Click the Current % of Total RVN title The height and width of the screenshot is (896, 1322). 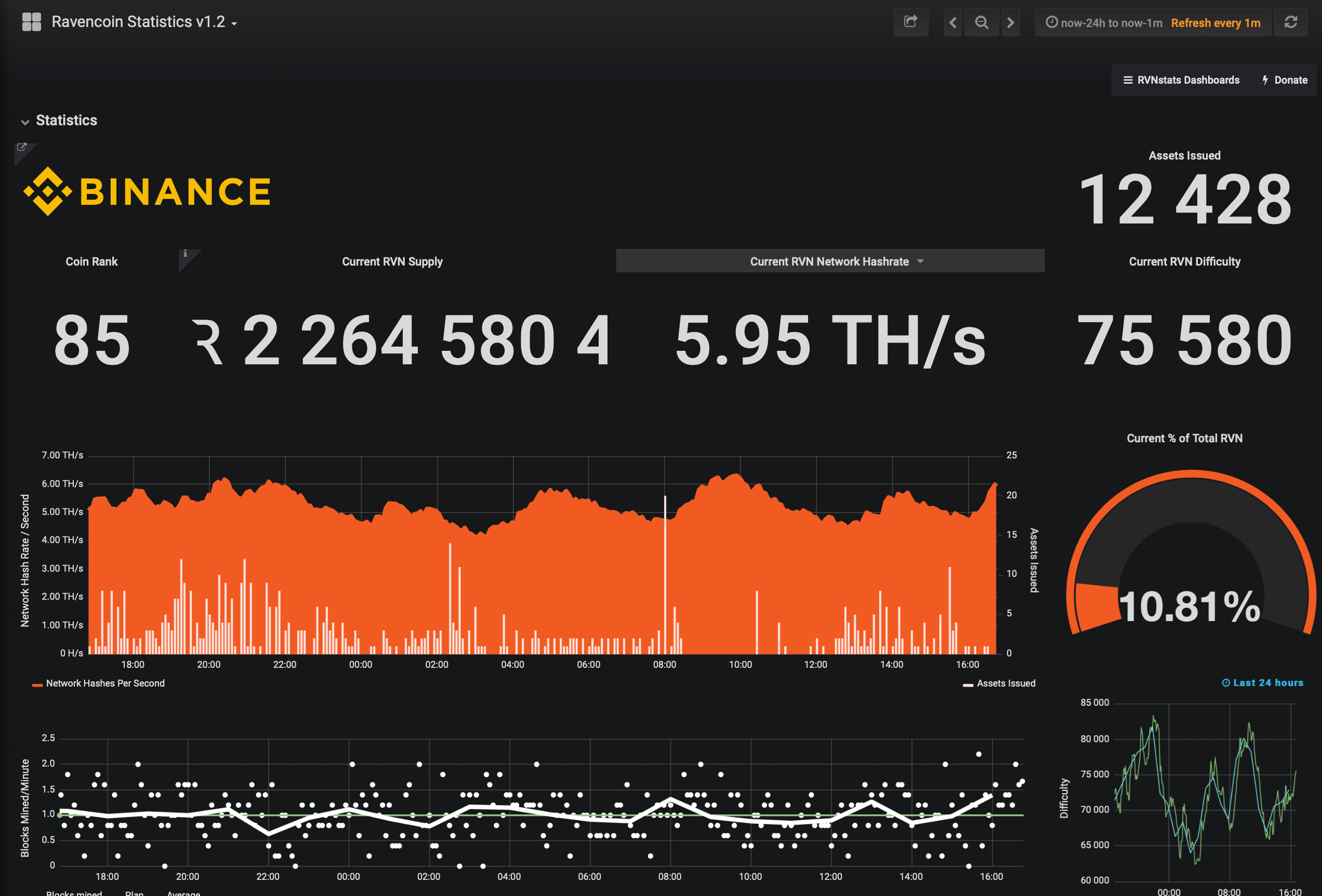(1184, 438)
